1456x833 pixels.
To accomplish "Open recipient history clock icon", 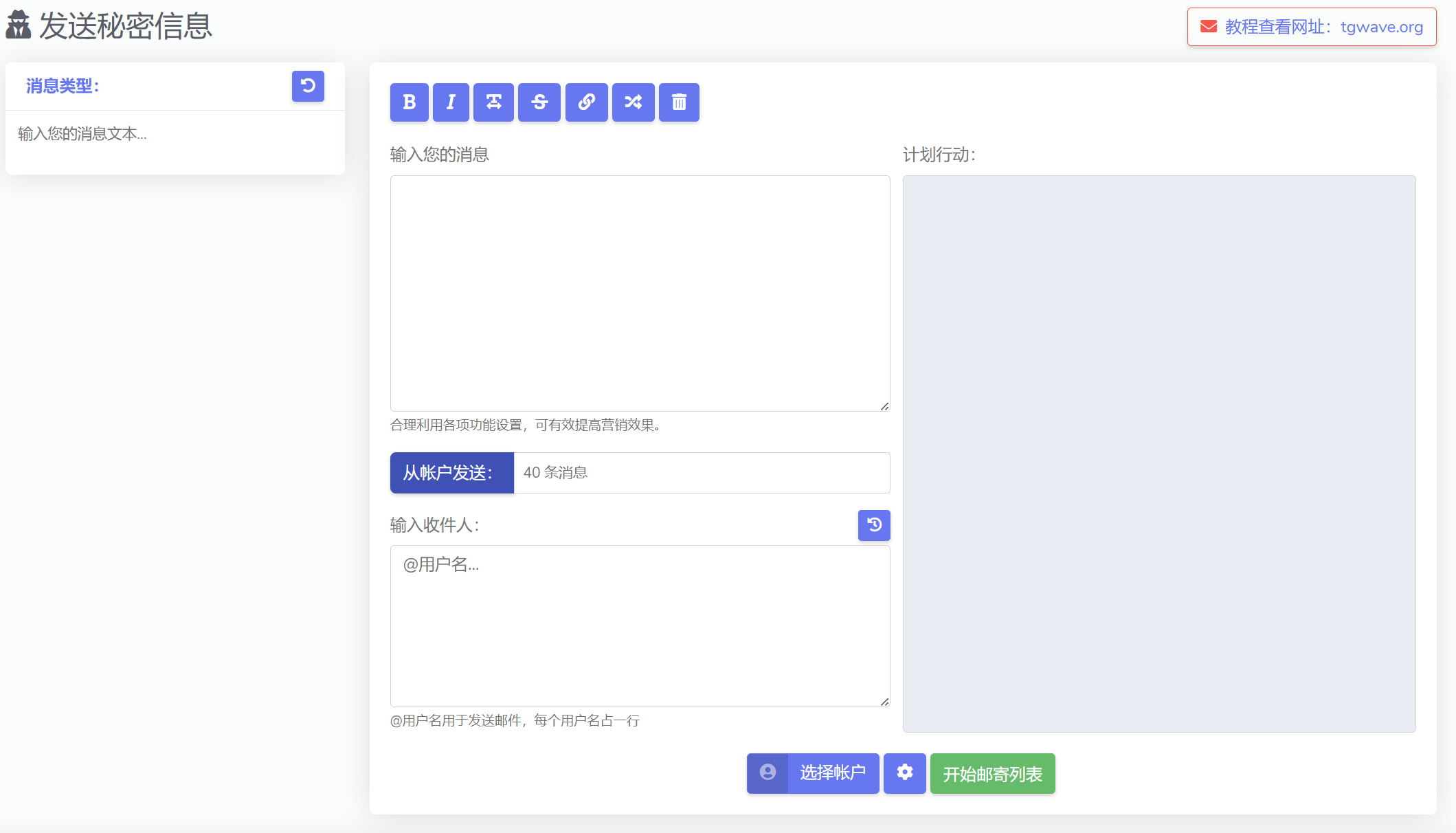I will tap(874, 525).
